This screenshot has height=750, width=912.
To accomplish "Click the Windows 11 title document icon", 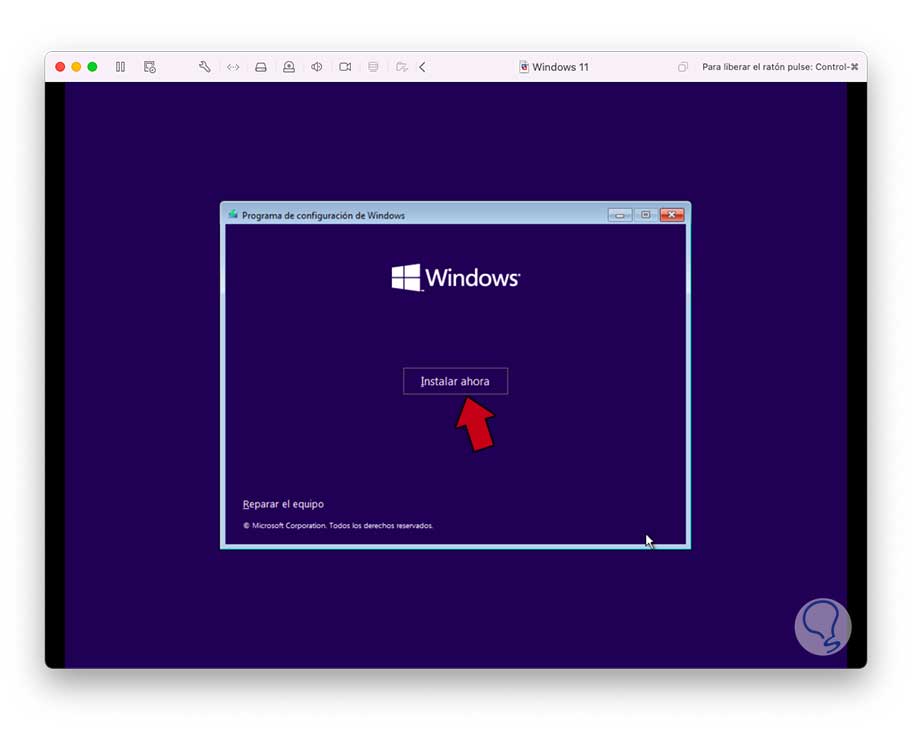I will (523, 67).
